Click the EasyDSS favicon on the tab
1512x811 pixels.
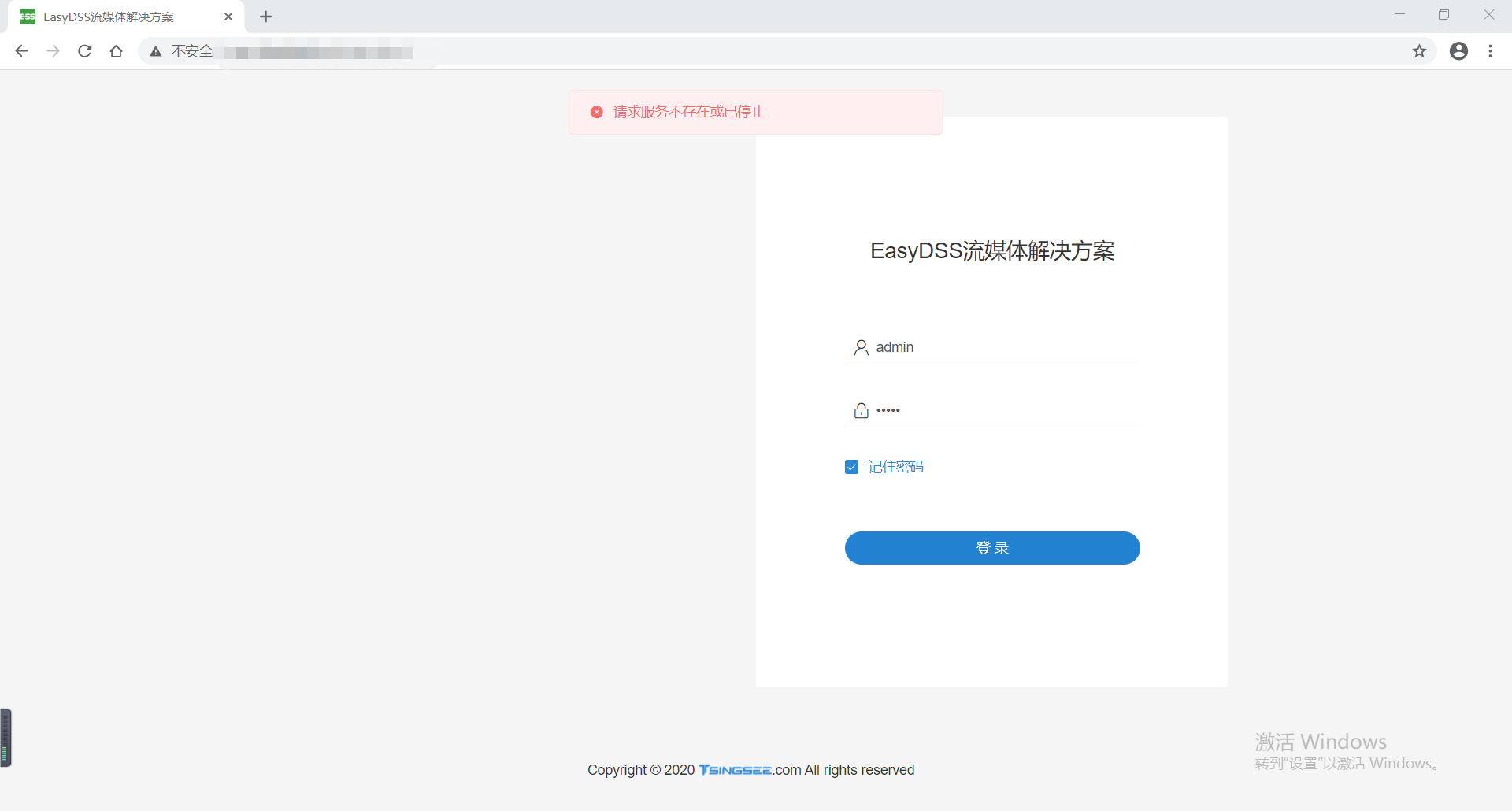28,17
